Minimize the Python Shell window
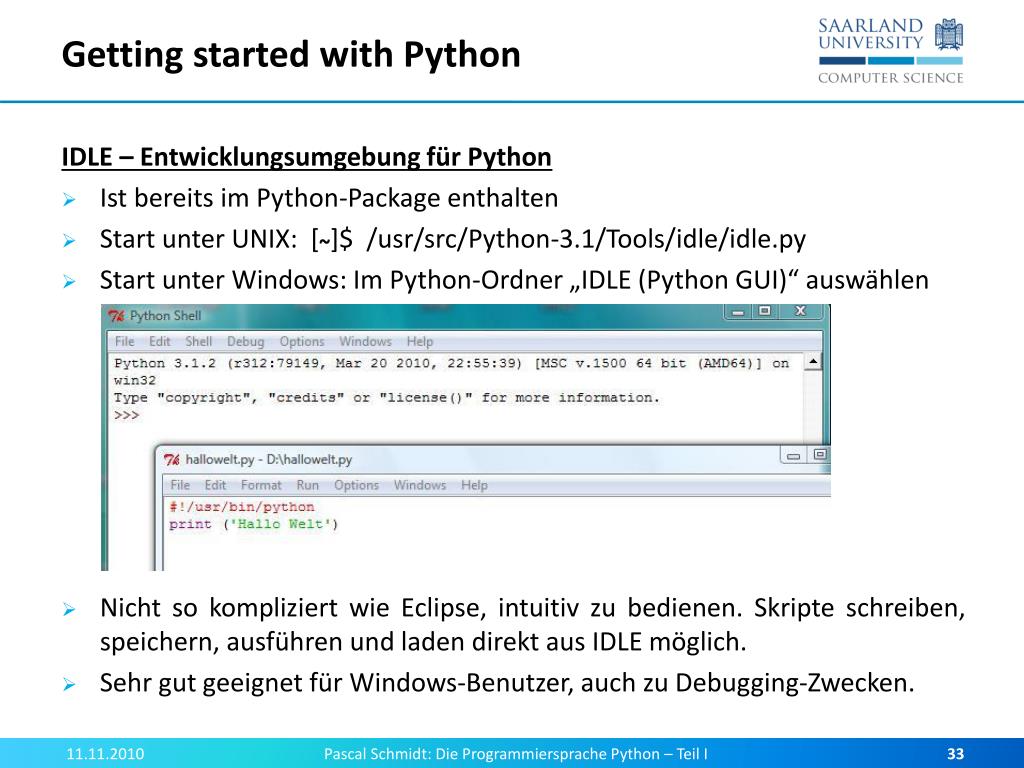The width and height of the screenshot is (1024, 768). [739, 312]
